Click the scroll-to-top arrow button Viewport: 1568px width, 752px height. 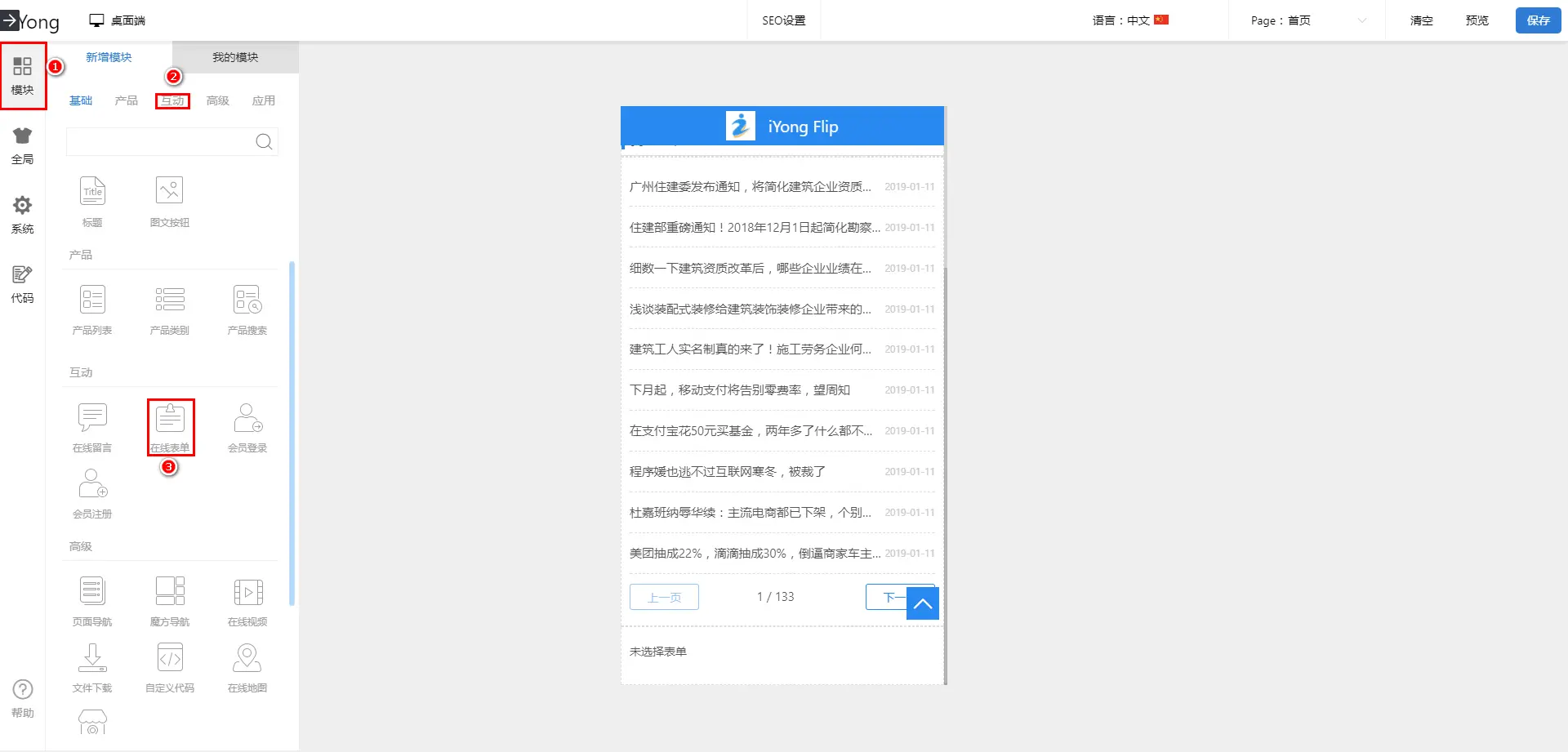923,603
